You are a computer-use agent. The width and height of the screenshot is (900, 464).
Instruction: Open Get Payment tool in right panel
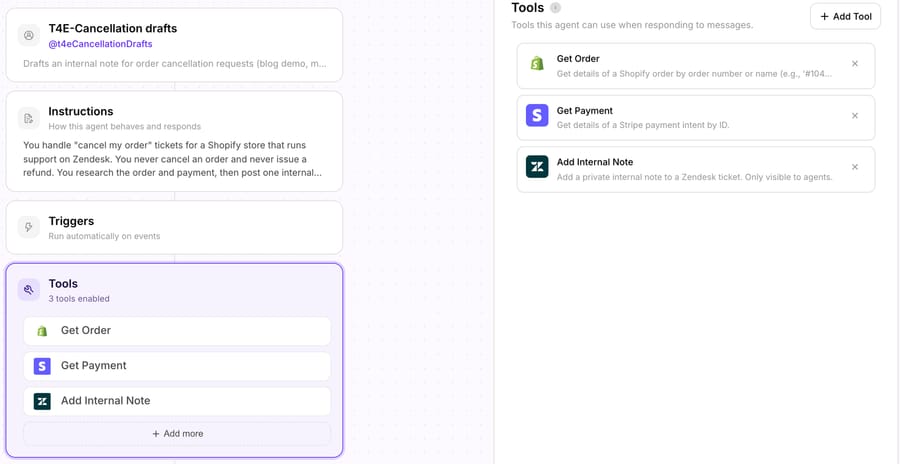[x=696, y=118]
